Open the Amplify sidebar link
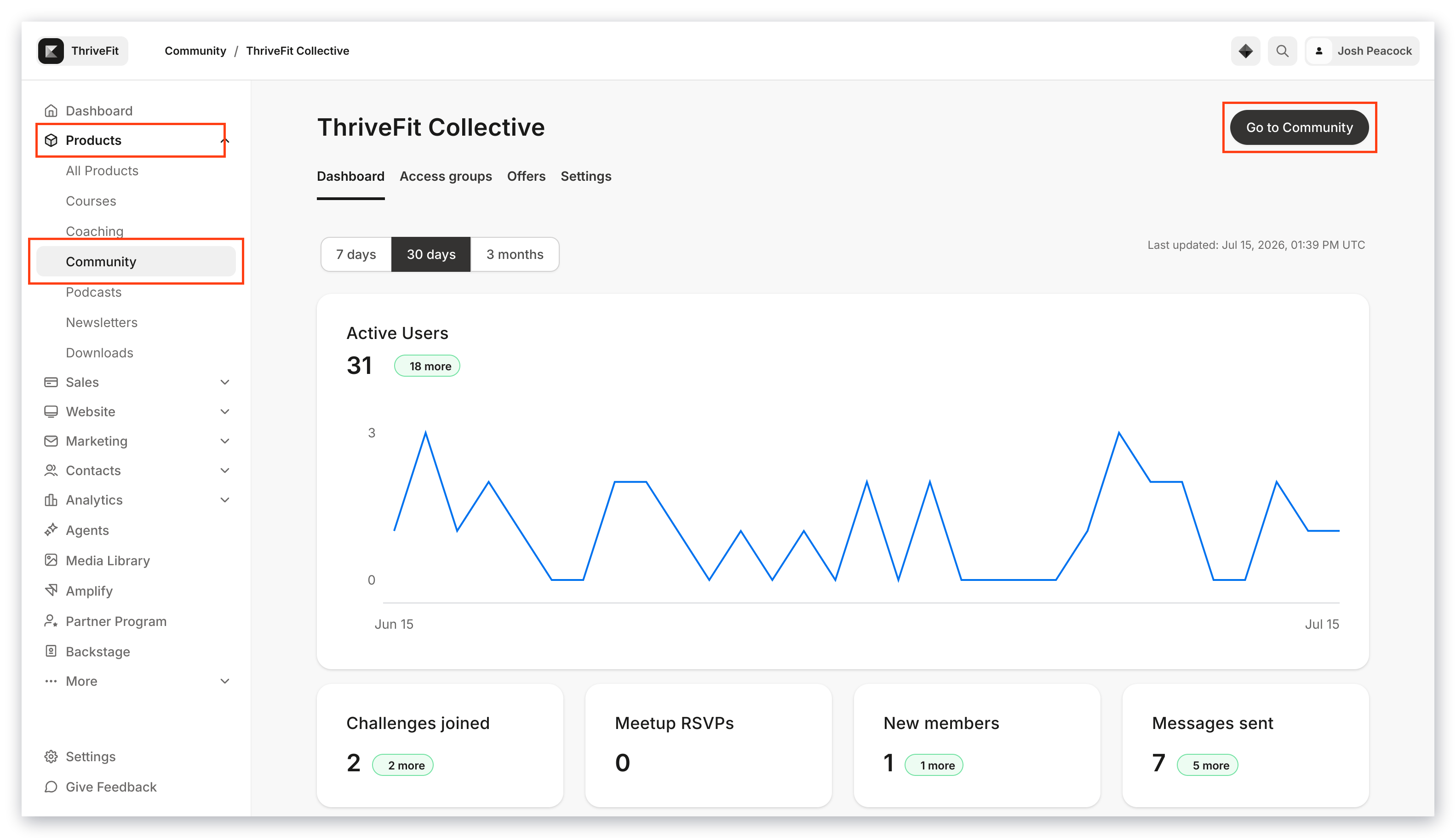Viewport: 1456px width, 838px height. pos(89,591)
